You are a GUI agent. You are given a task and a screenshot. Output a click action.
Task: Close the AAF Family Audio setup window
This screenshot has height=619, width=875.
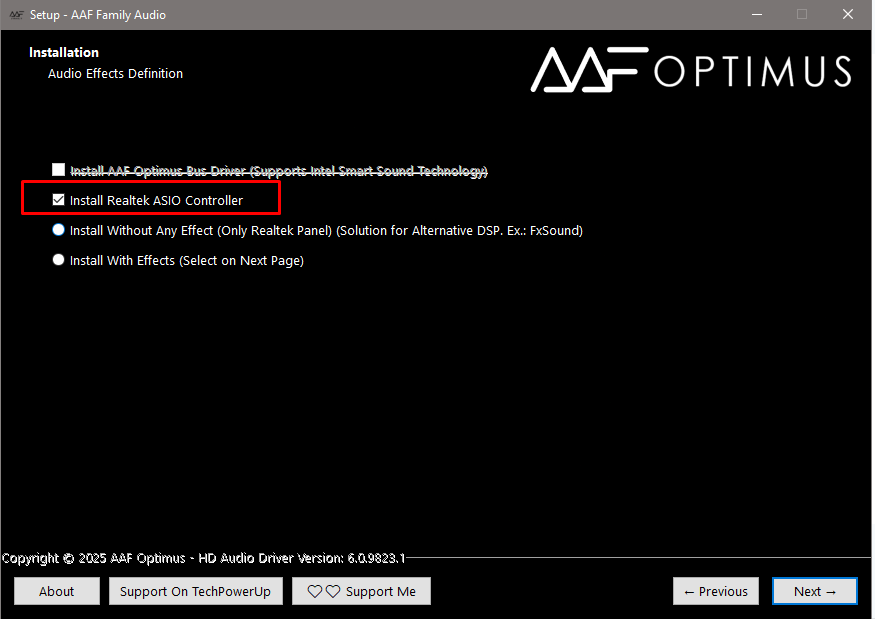[848, 15]
